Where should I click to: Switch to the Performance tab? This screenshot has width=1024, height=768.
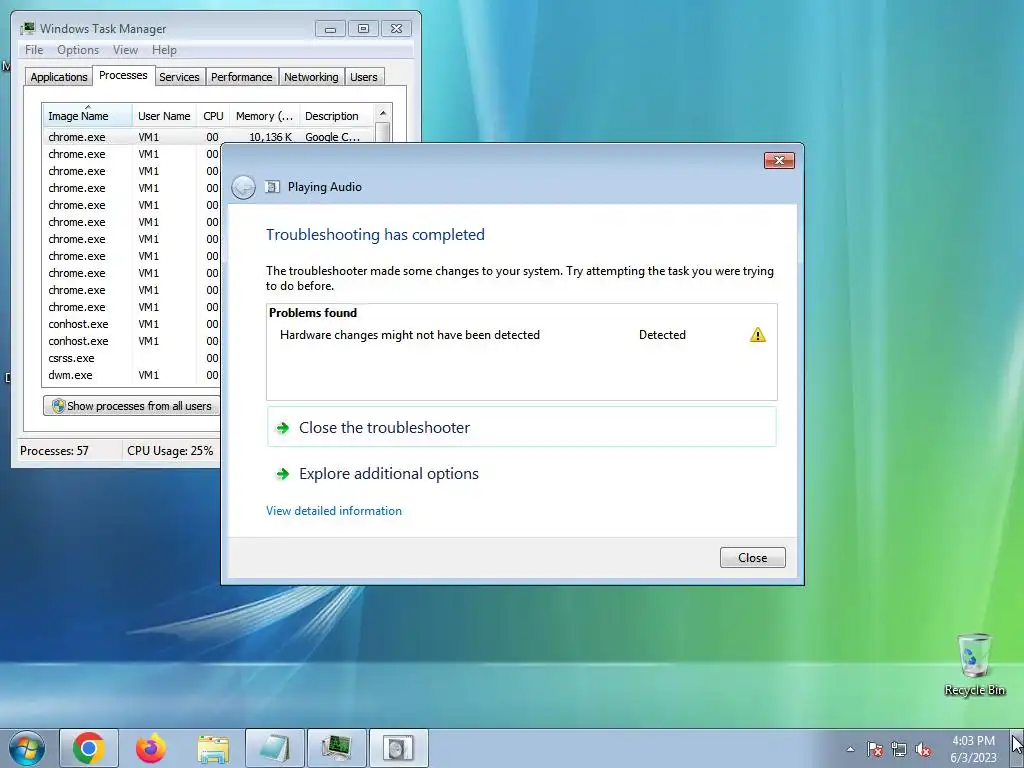click(x=242, y=77)
